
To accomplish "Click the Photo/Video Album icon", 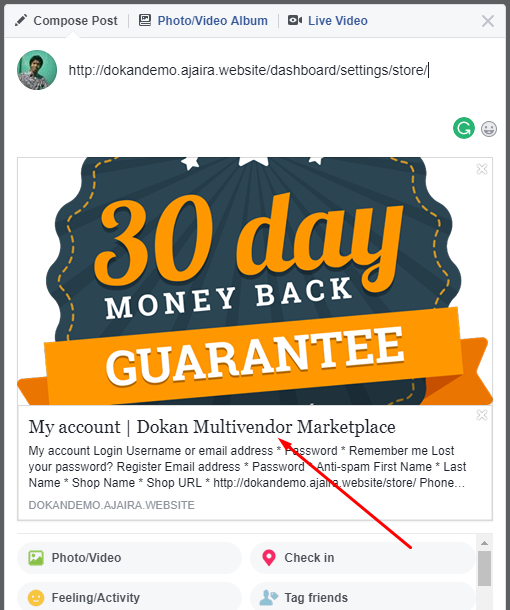I will coord(145,20).
